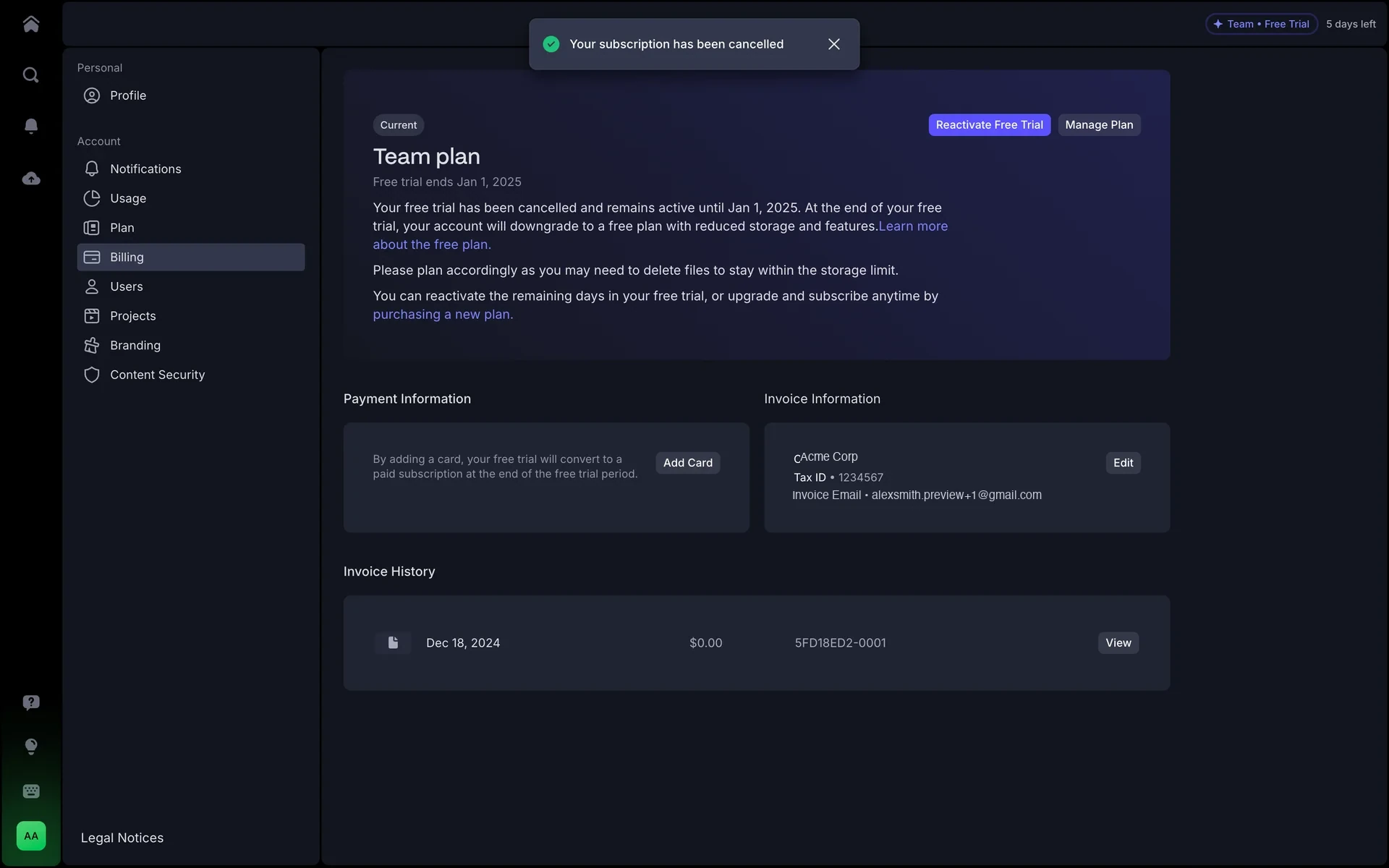
Task: Click the Branding sidebar icon
Action: point(92,346)
